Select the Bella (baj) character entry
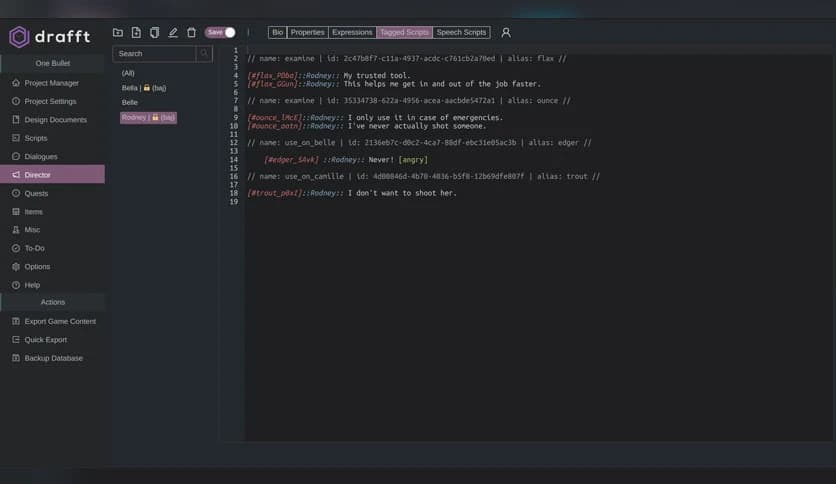The width and height of the screenshot is (836, 484). tap(144, 88)
